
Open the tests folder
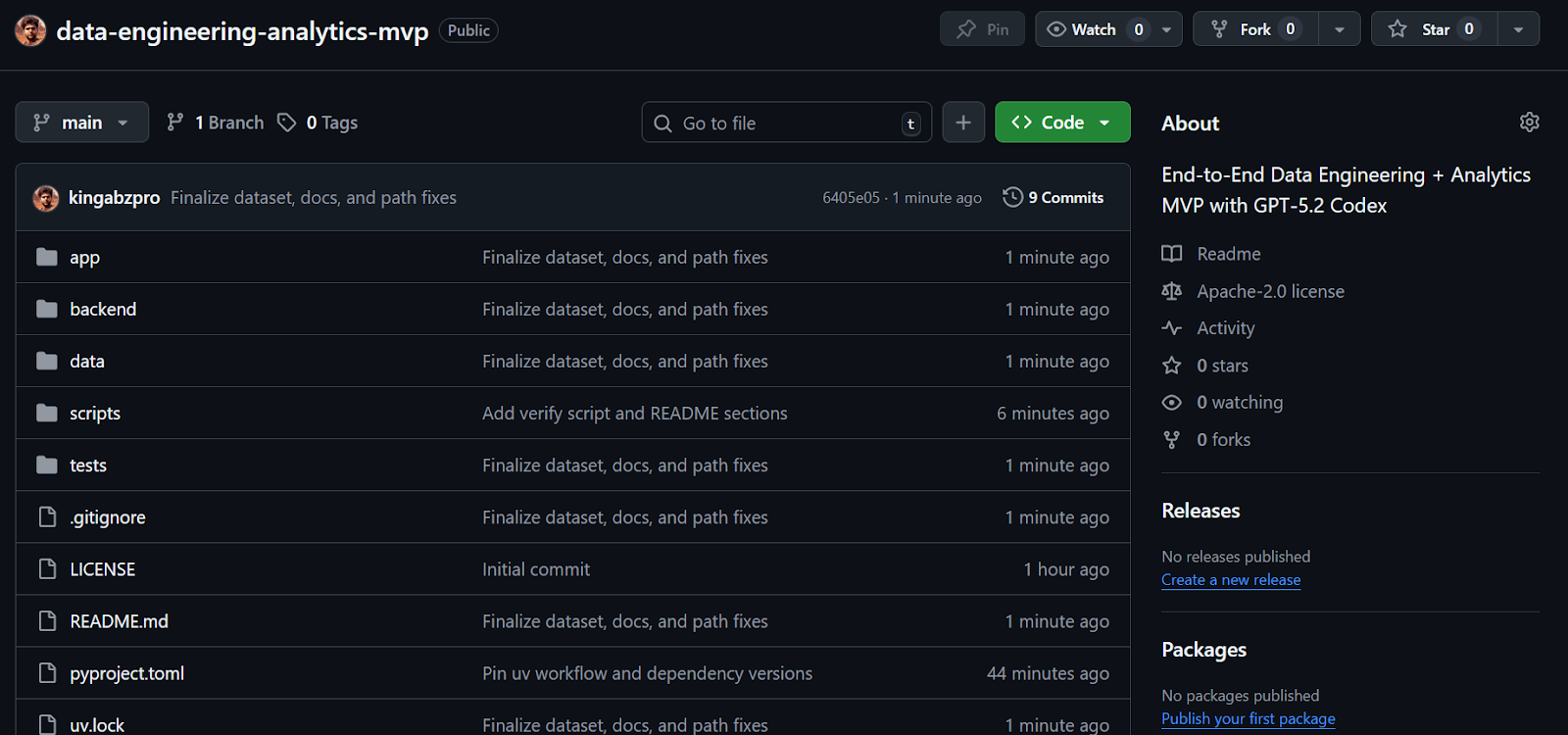tap(88, 465)
